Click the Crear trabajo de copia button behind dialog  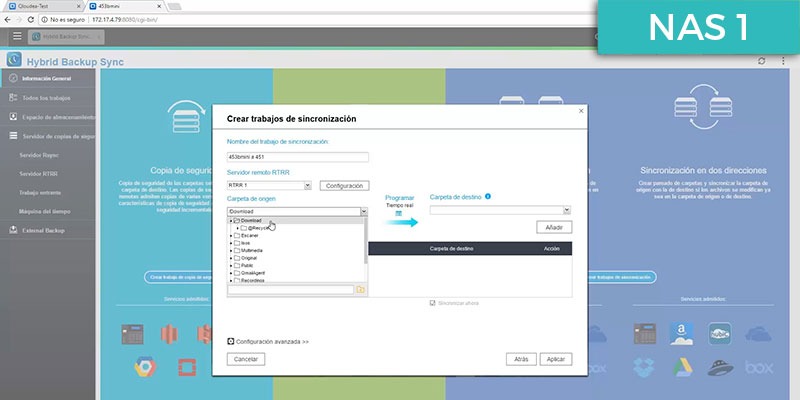coord(179,277)
